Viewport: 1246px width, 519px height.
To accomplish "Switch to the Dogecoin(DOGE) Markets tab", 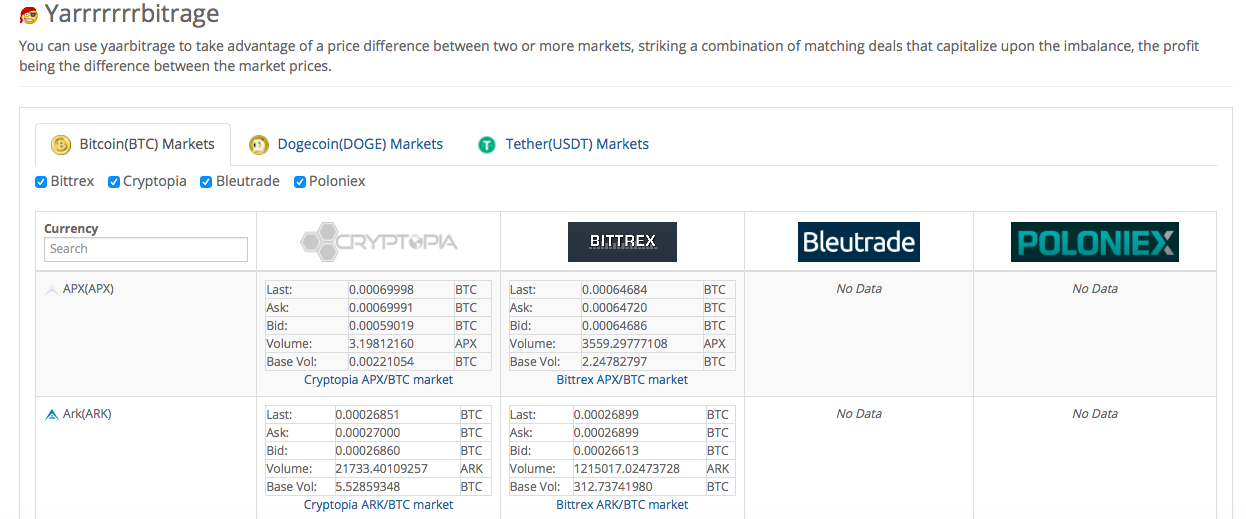I will pyautogui.click(x=346, y=144).
